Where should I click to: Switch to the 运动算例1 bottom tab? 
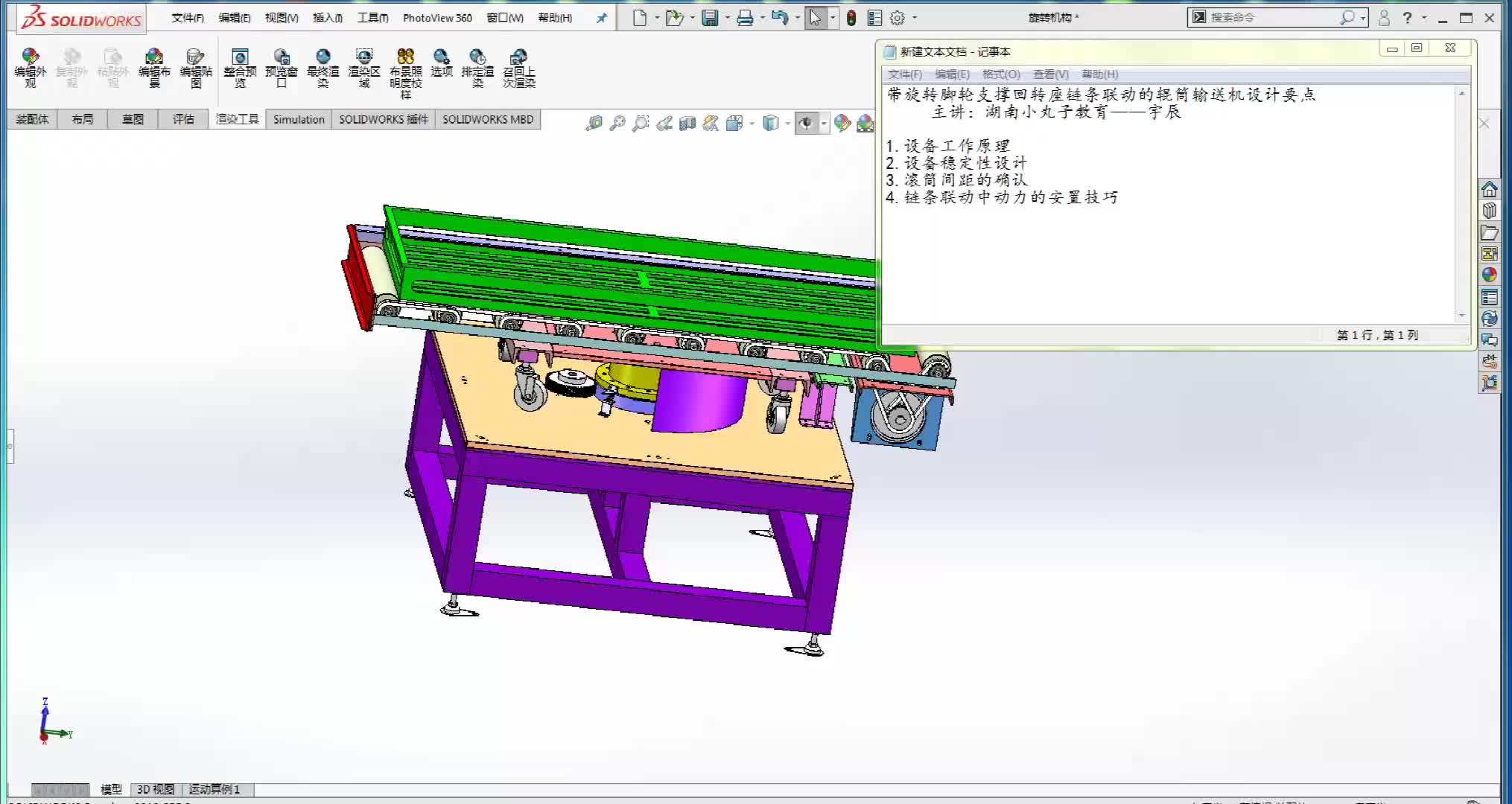coord(214,789)
